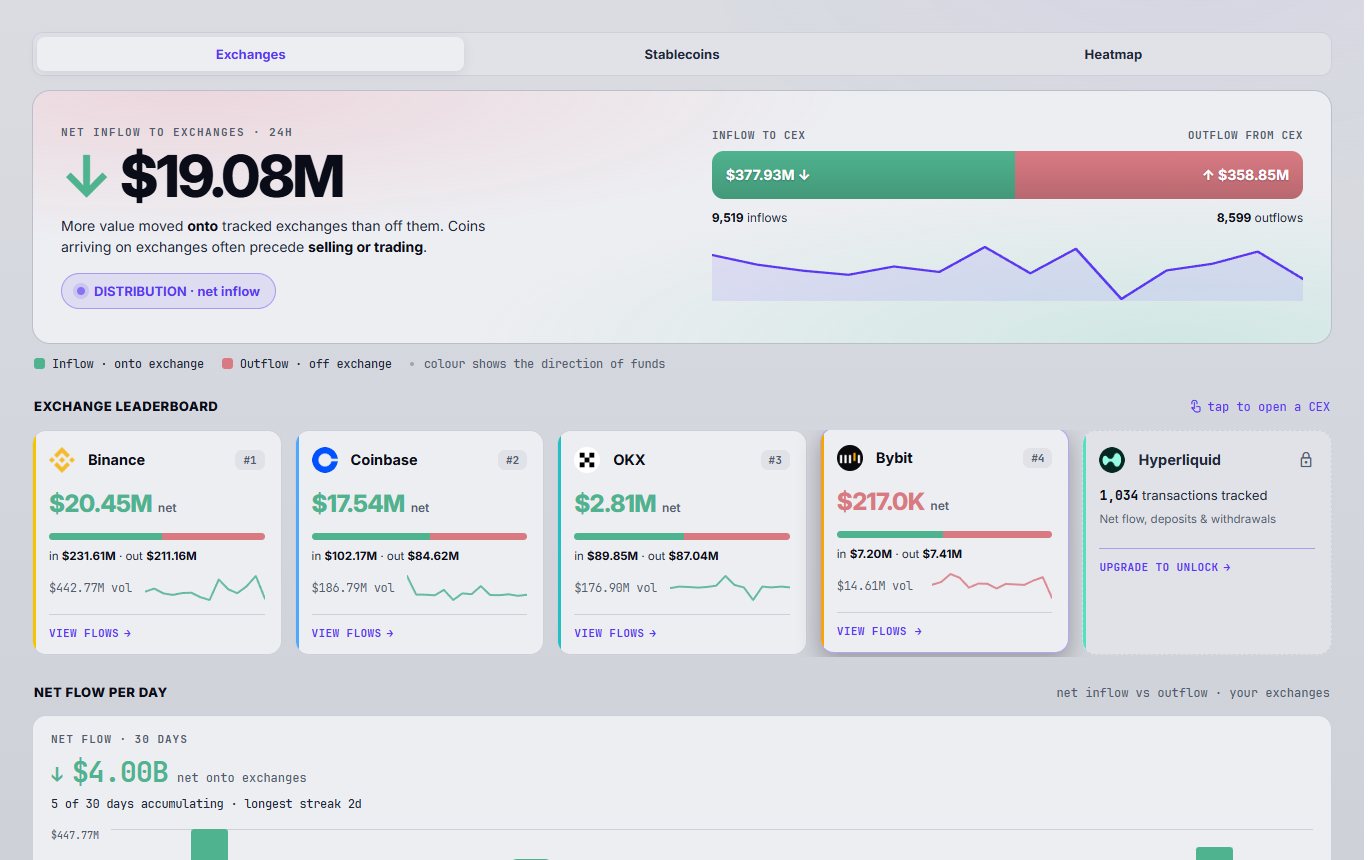Click the $14.61M vol text on Bybit
This screenshot has width=1368, height=860.
[x=875, y=586]
